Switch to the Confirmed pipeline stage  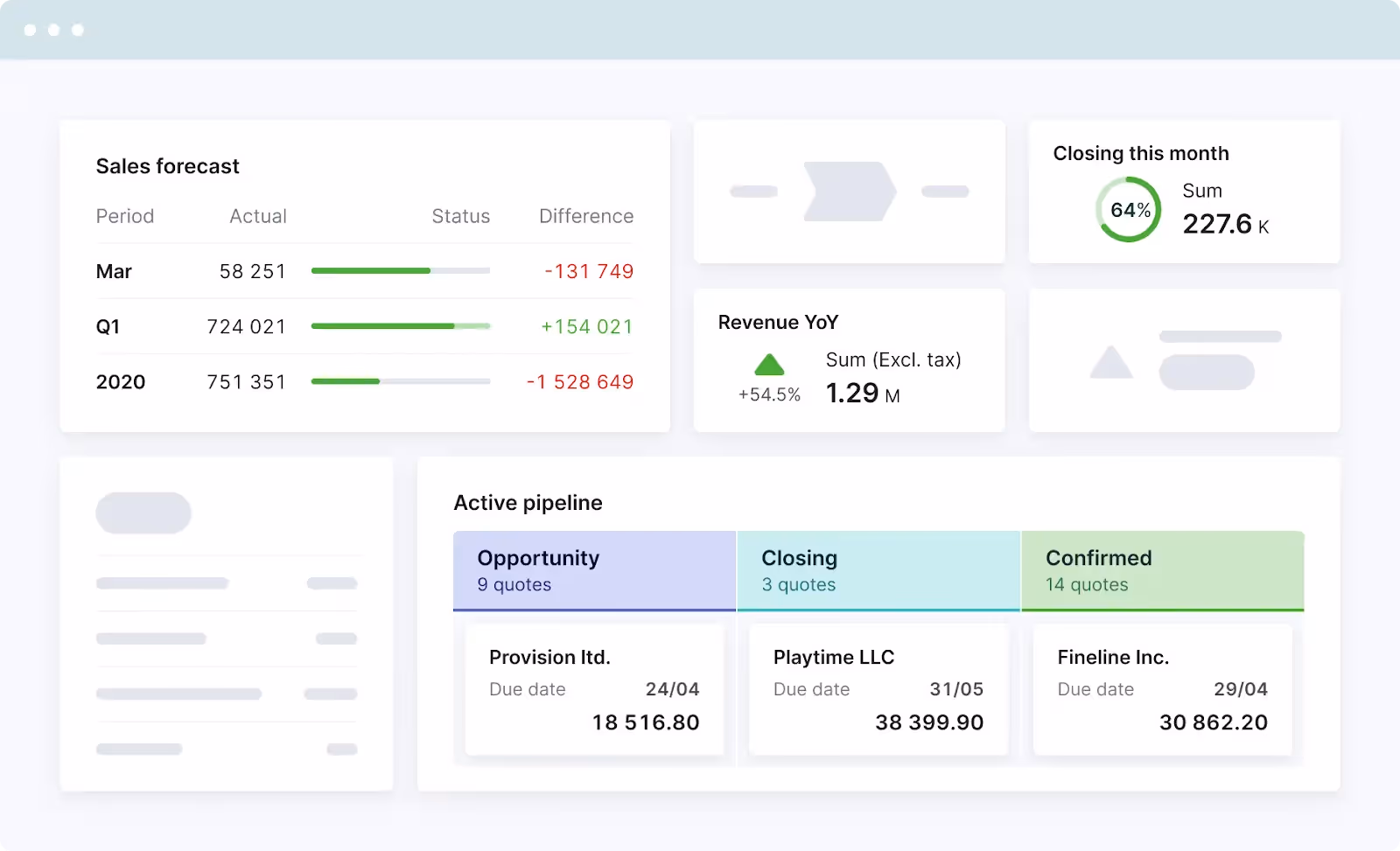pos(1164,570)
